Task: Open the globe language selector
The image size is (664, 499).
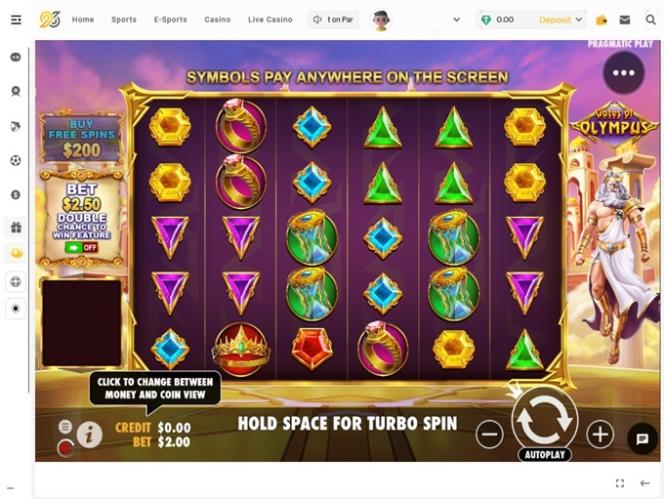Action: pyautogui.click(x=16, y=282)
